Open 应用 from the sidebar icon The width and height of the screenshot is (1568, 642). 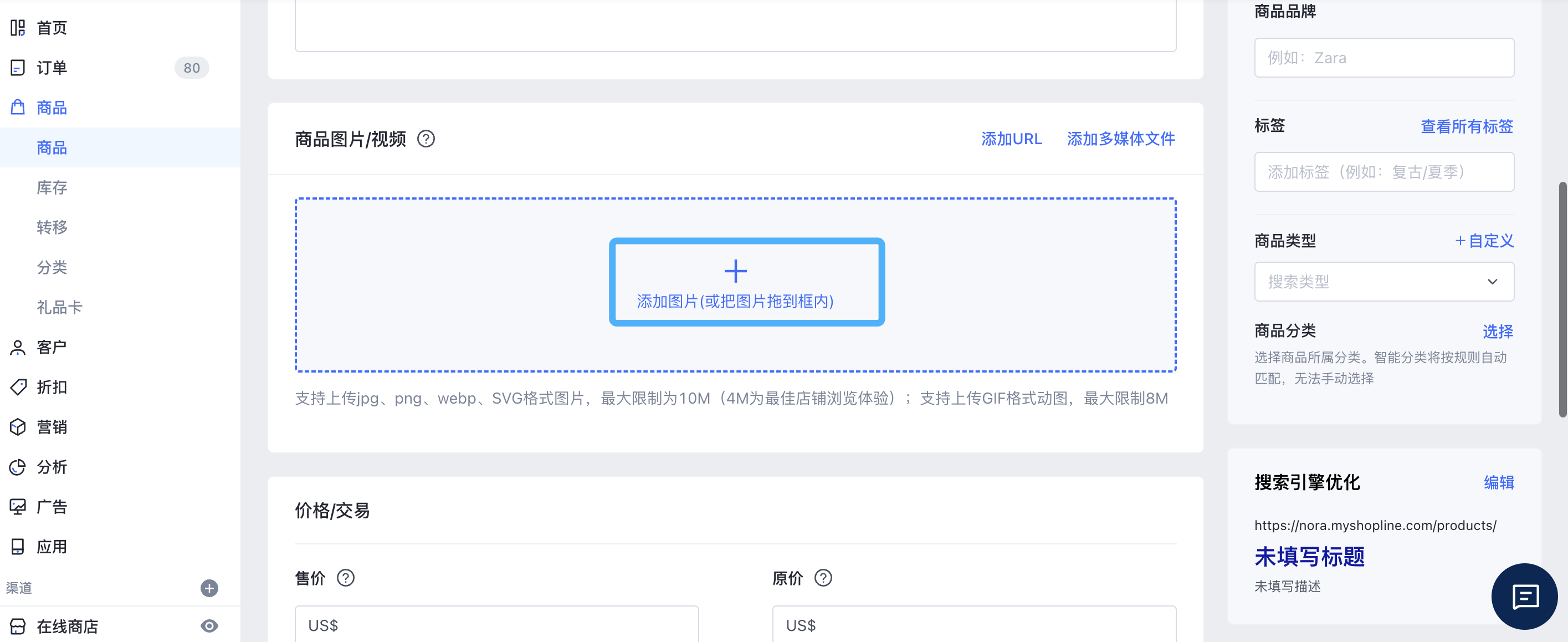point(18,547)
